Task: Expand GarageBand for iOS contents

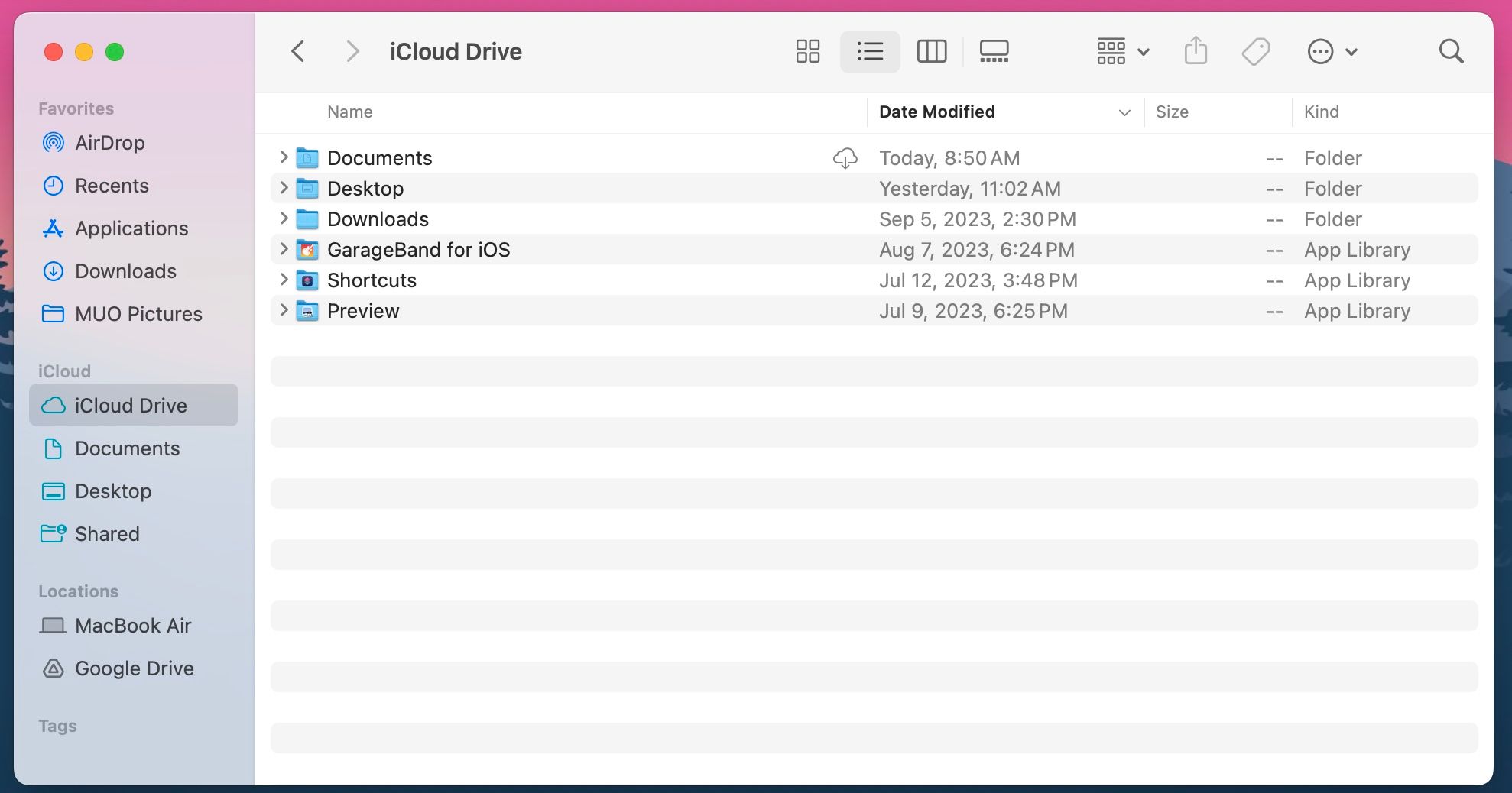Action: [x=284, y=250]
